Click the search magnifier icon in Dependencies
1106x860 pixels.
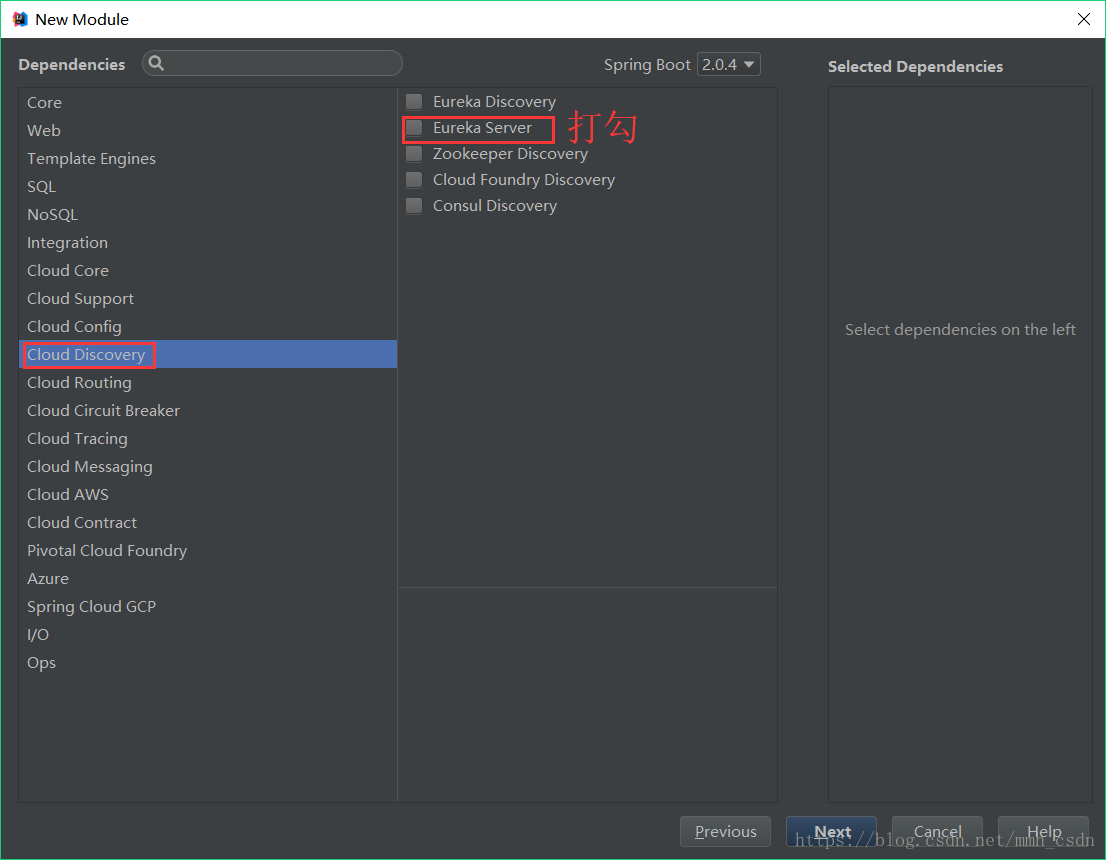(157, 63)
